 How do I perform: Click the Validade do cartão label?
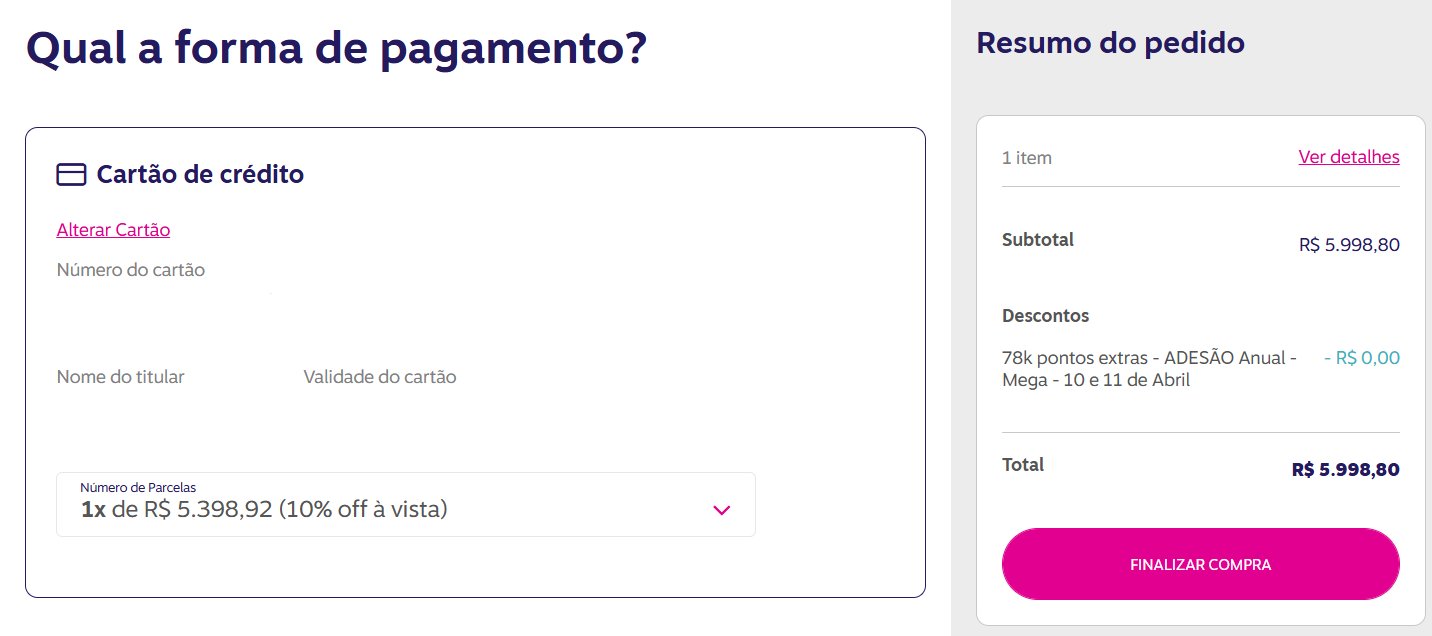(380, 377)
